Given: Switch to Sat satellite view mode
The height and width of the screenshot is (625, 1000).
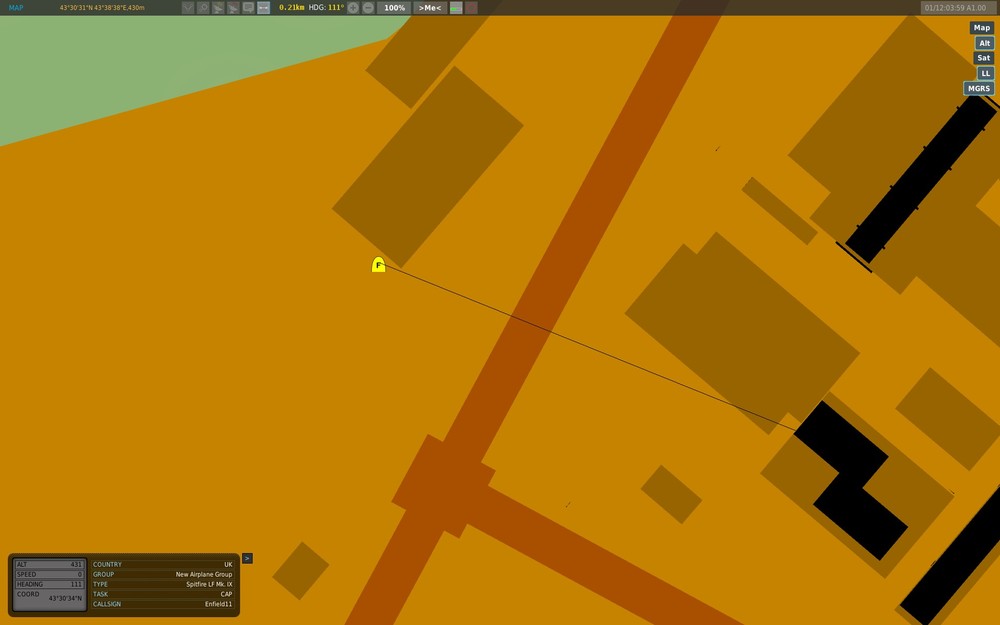Looking at the screenshot, I should [983, 58].
